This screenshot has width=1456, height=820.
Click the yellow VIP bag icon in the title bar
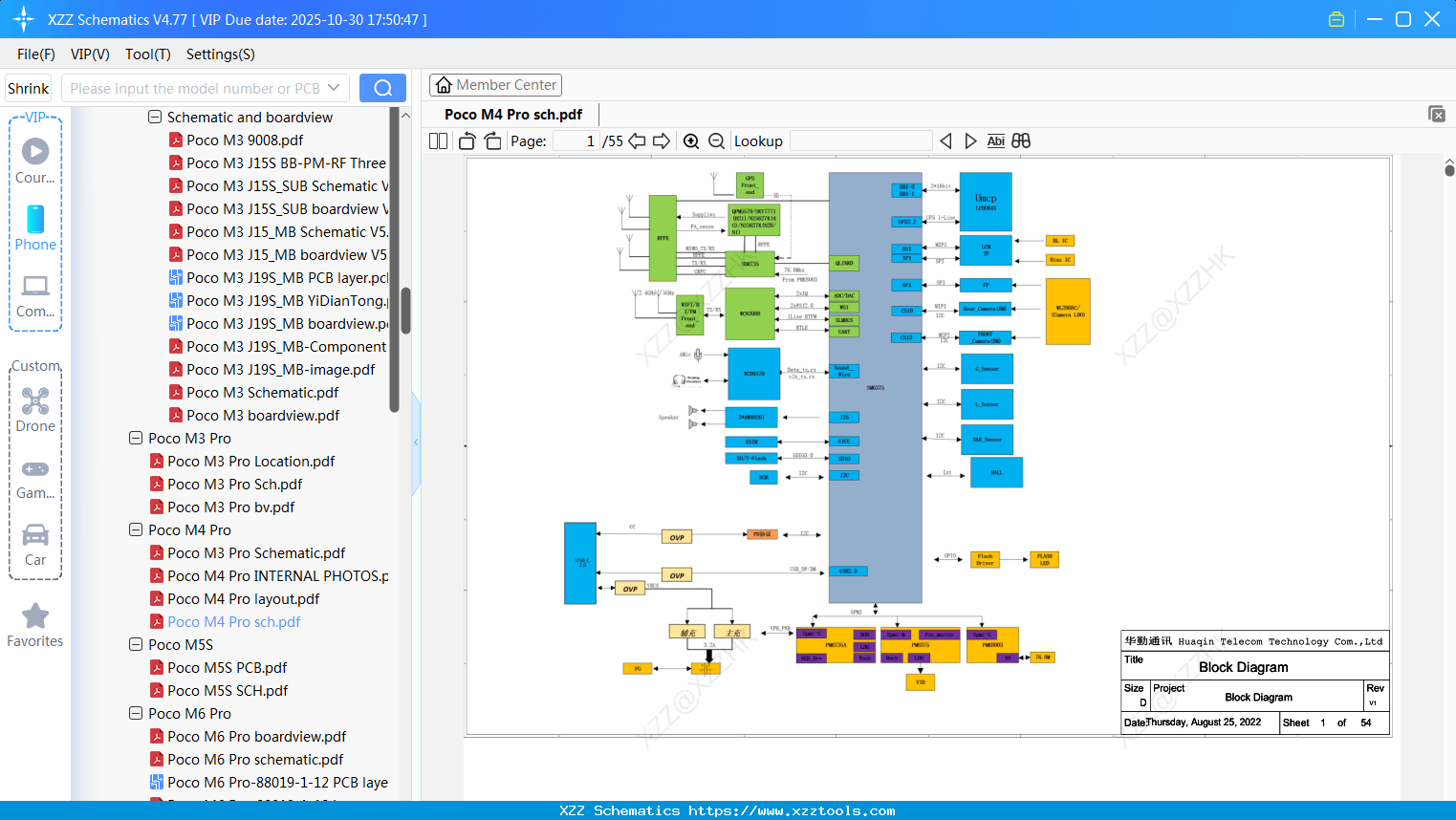click(x=1336, y=19)
